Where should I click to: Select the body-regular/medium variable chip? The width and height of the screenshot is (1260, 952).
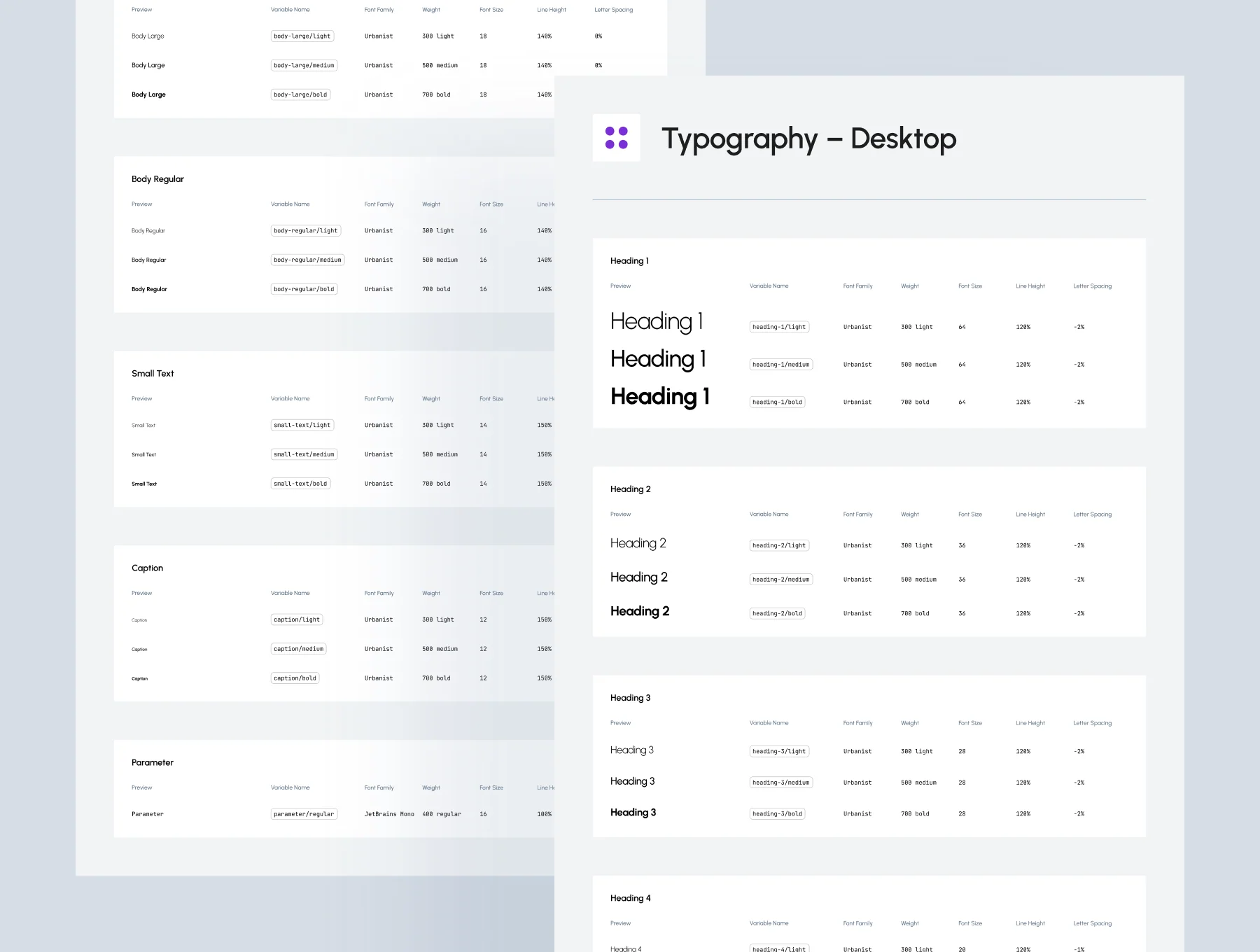tap(307, 260)
